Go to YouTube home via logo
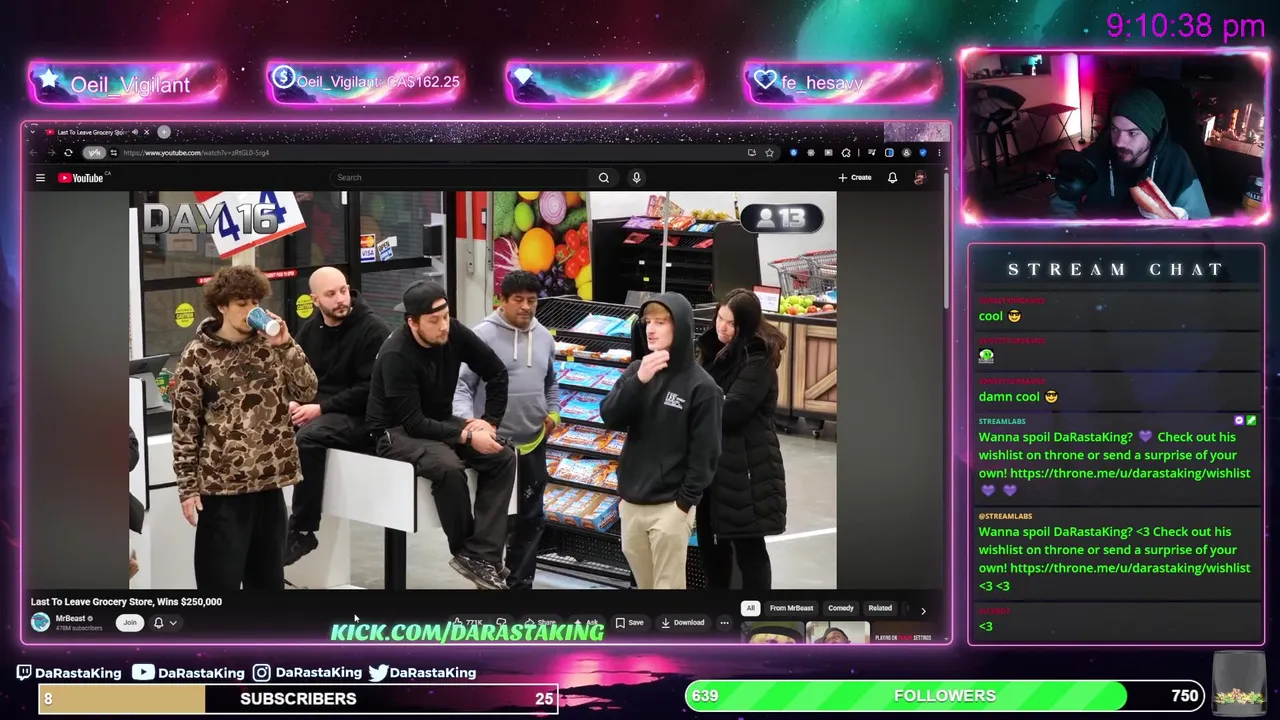The height and width of the screenshot is (720, 1280). pos(81,178)
